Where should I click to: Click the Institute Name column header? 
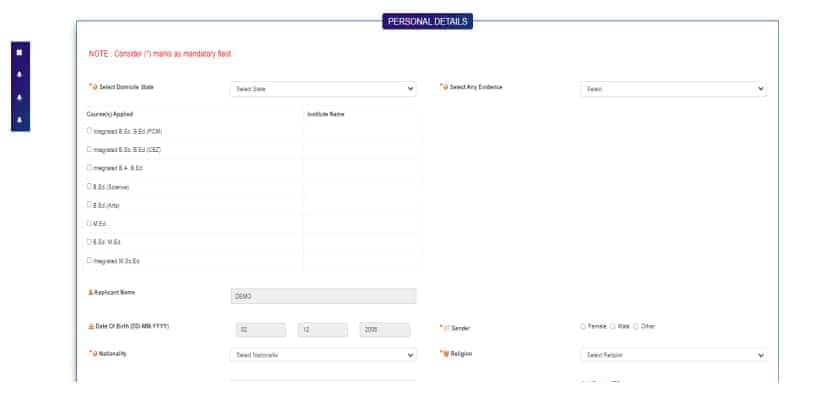pos(326,114)
